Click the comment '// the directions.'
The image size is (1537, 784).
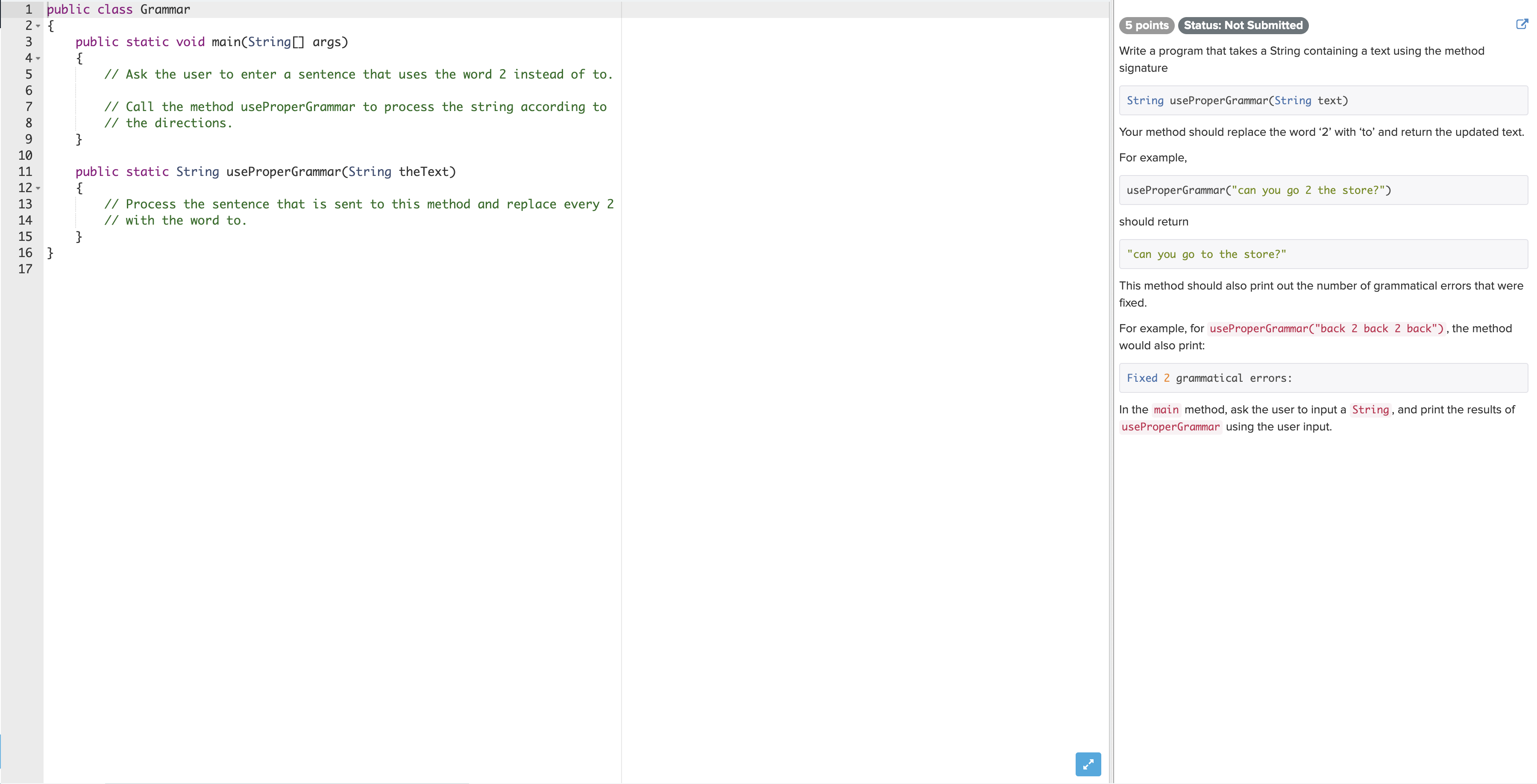168,123
